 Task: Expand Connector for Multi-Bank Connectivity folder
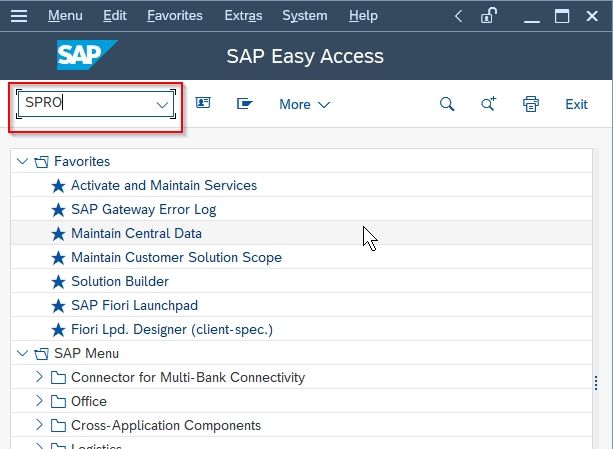(40, 377)
